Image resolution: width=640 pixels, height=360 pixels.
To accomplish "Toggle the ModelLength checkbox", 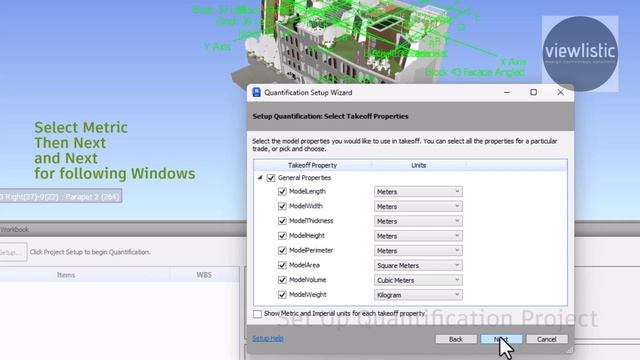I will pos(282,191).
